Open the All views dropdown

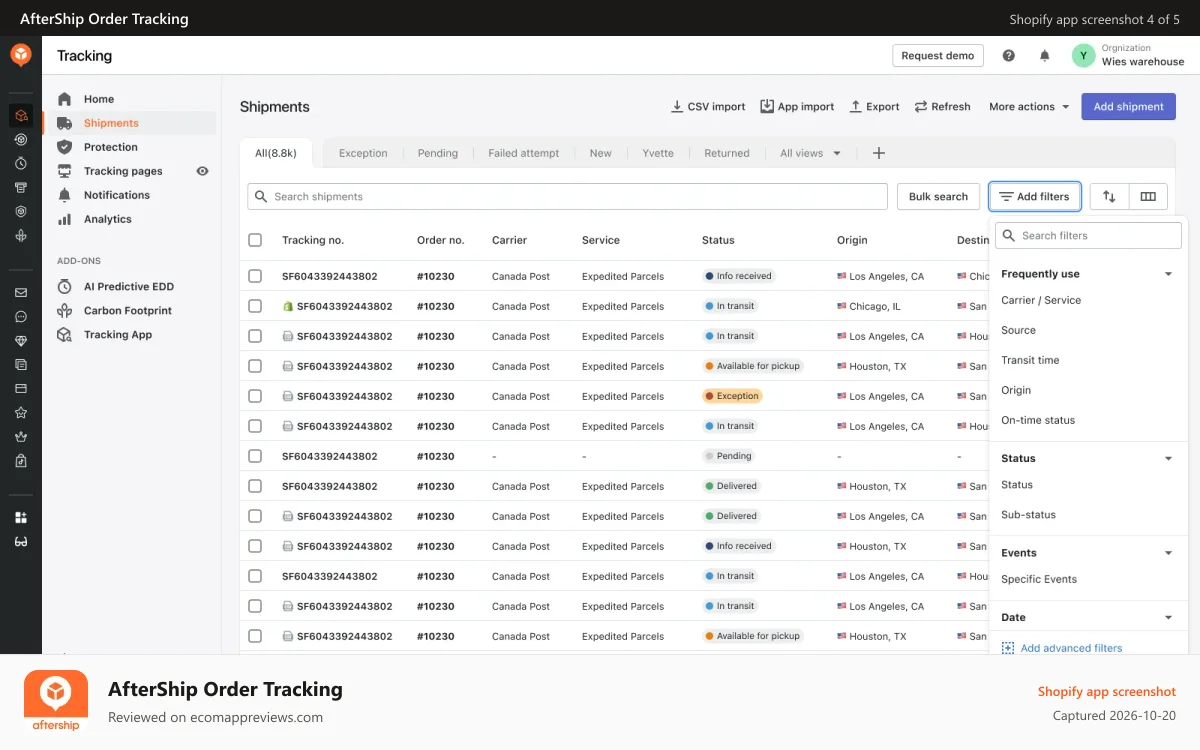[811, 153]
